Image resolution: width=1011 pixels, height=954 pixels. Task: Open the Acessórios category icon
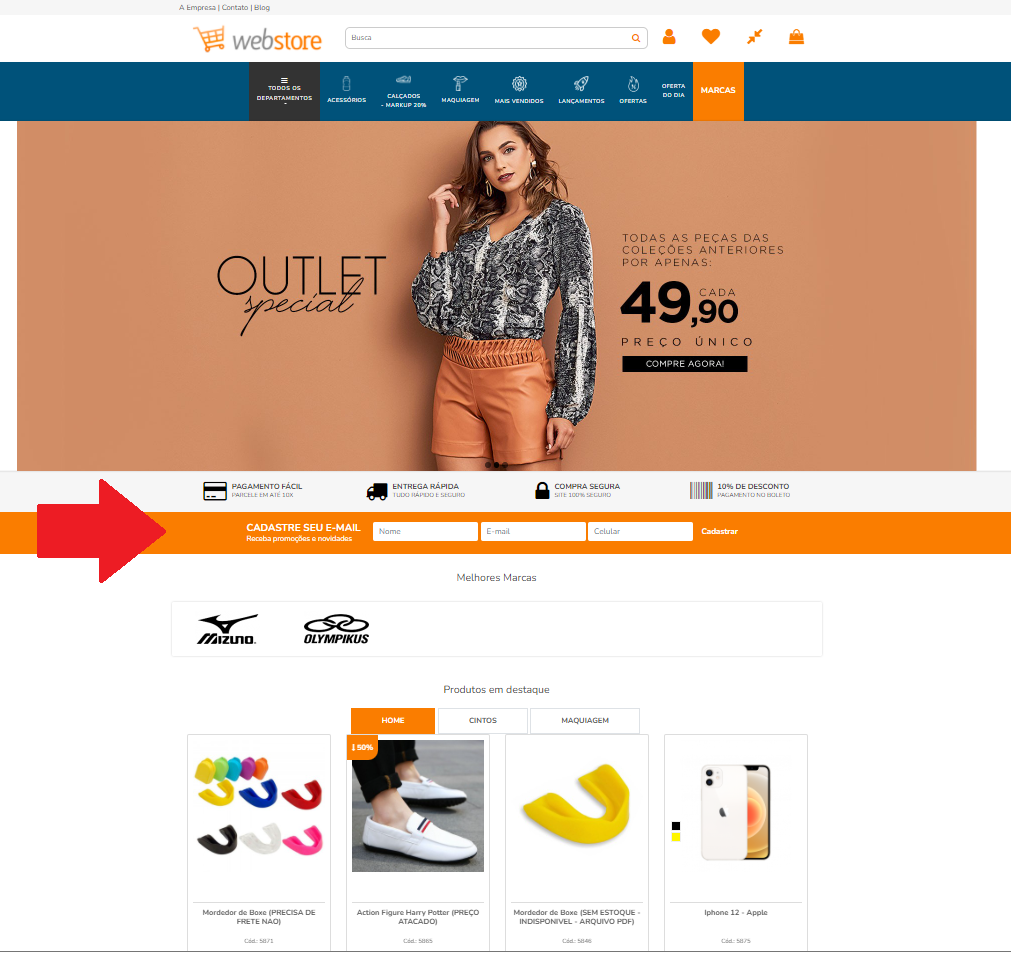[346, 84]
